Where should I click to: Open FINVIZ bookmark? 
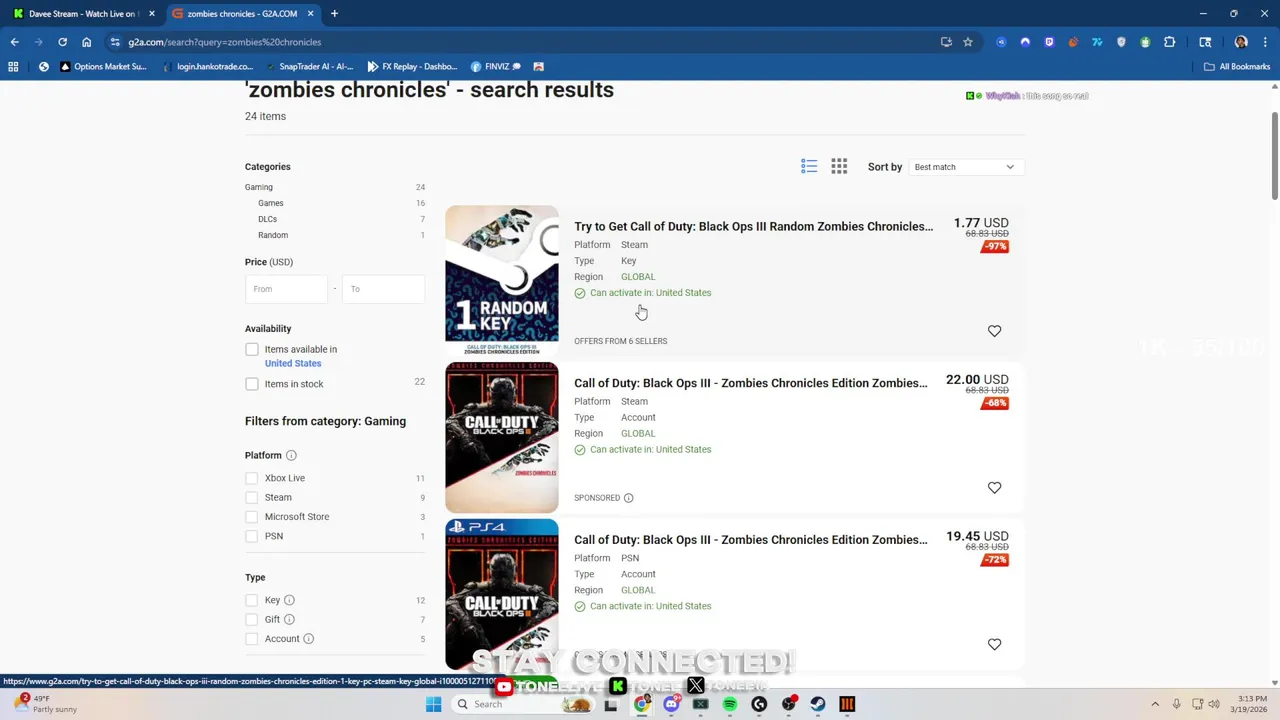click(496, 67)
